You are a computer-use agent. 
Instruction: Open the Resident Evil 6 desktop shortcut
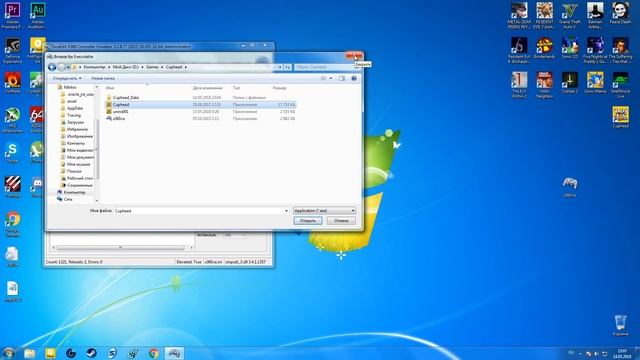[x=519, y=50]
